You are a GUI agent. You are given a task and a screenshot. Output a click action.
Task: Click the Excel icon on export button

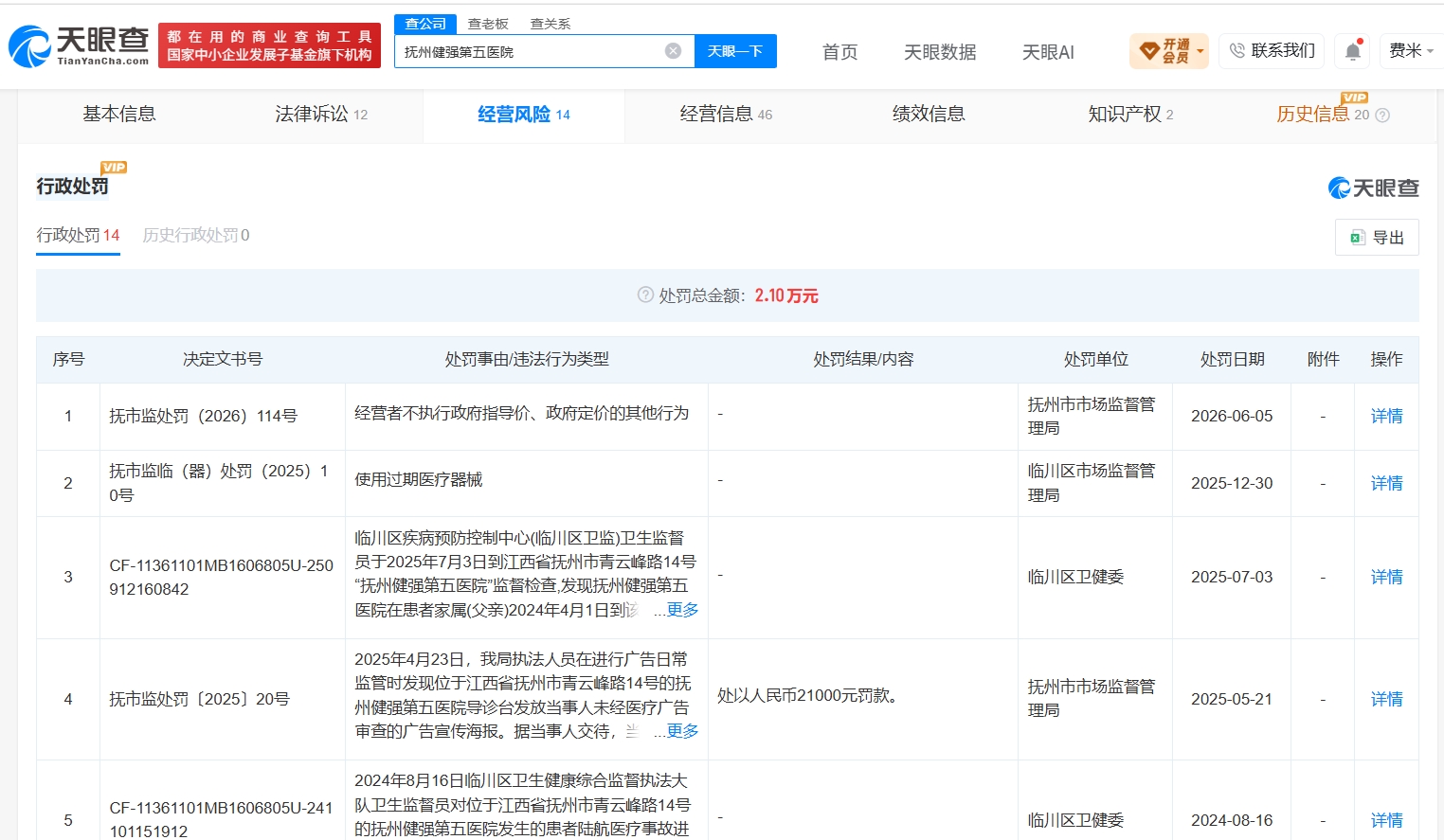pyautogui.click(x=1358, y=238)
